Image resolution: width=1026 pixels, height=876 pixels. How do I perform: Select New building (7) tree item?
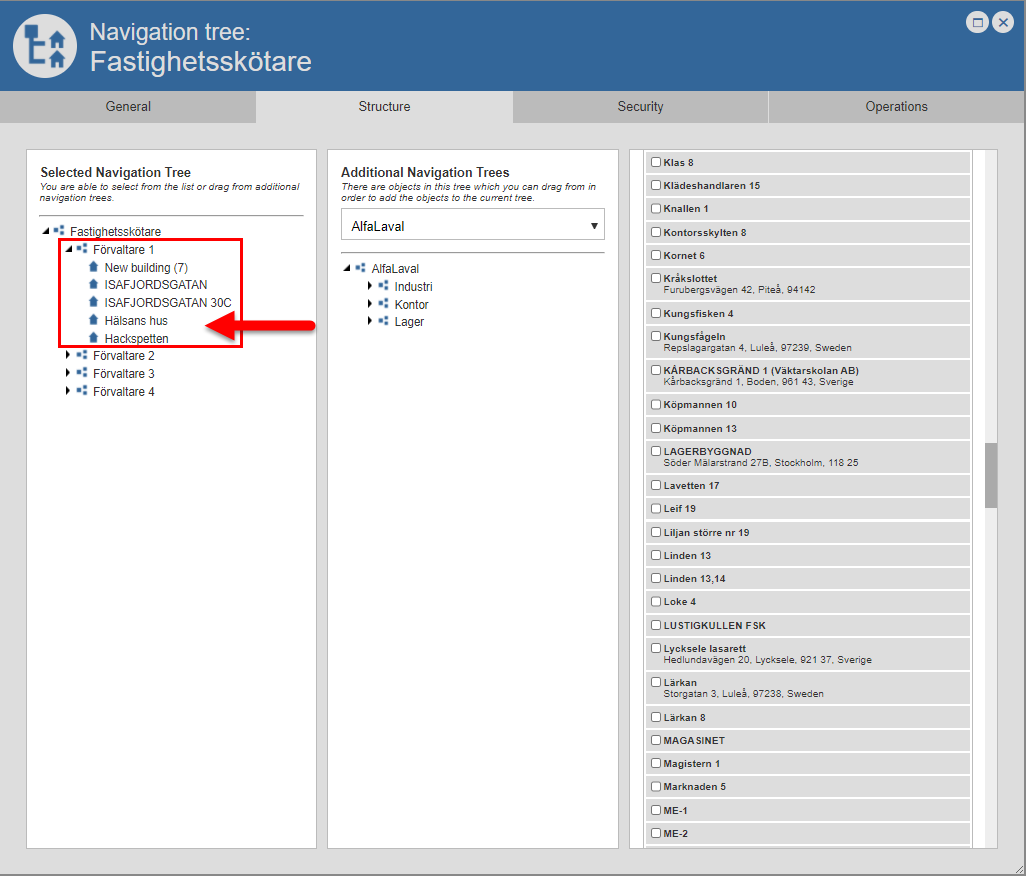click(x=146, y=268)
